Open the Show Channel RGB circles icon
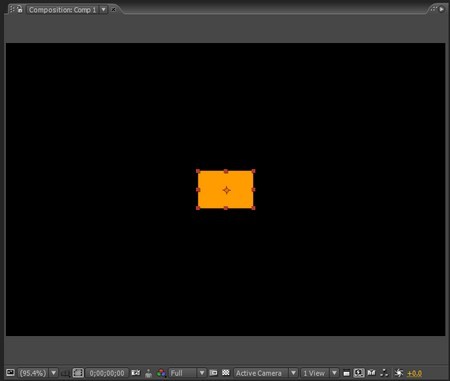450x381 pixels. click(161, 373)
